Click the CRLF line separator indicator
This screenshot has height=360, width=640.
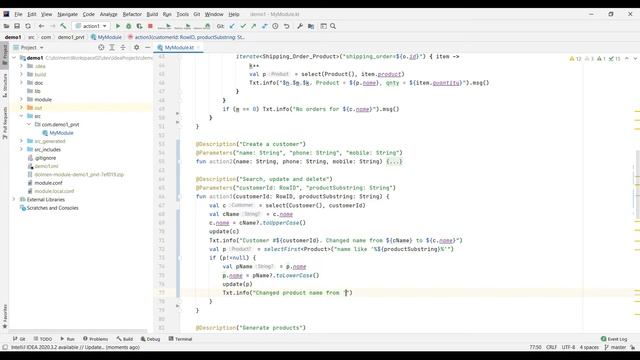point(551,347)
